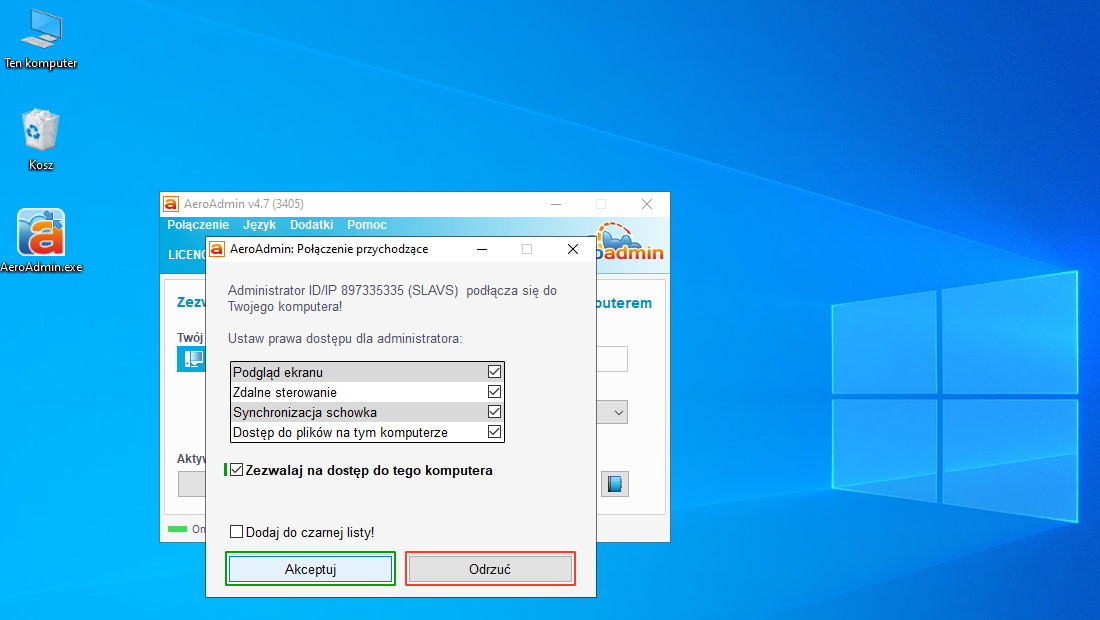Minimize the incoming connection dialog

pyautogui.click(x=482, y=249)
